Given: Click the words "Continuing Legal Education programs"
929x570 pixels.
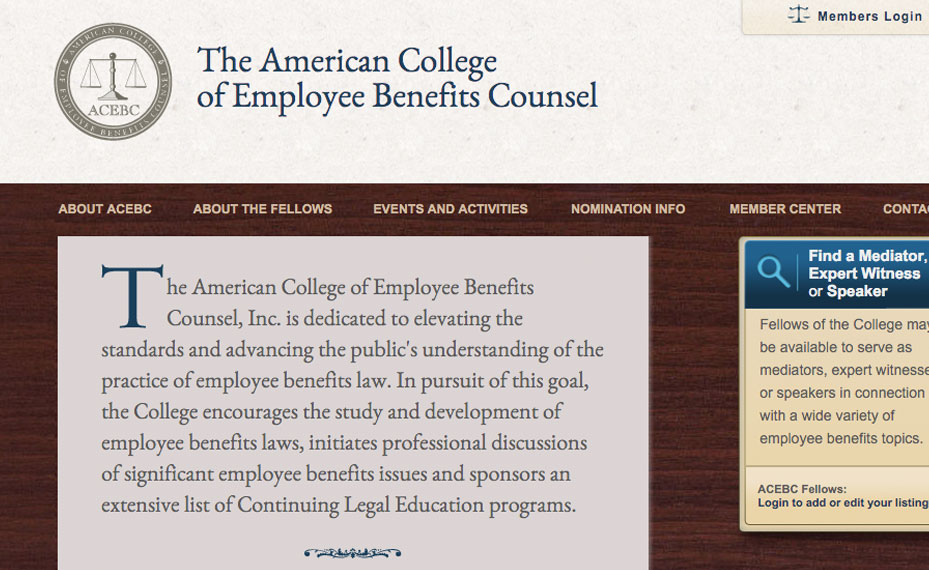Looking at the screenshot, I should coord(406,504).
